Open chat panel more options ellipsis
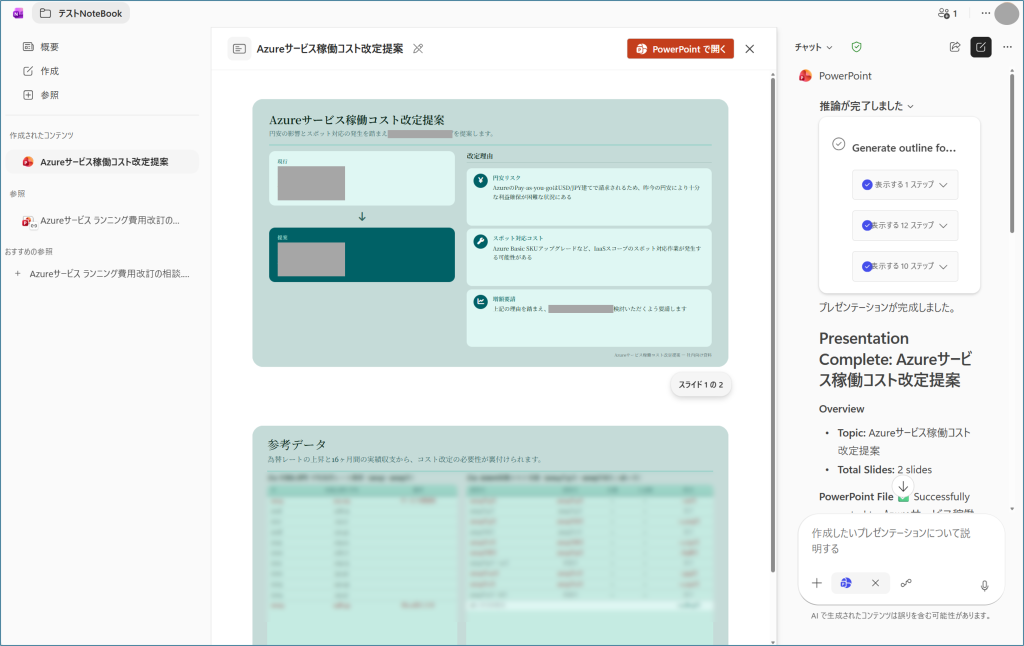Image resolution: width=1024 pixels, height=646 pixels. tap(1008, 47)
